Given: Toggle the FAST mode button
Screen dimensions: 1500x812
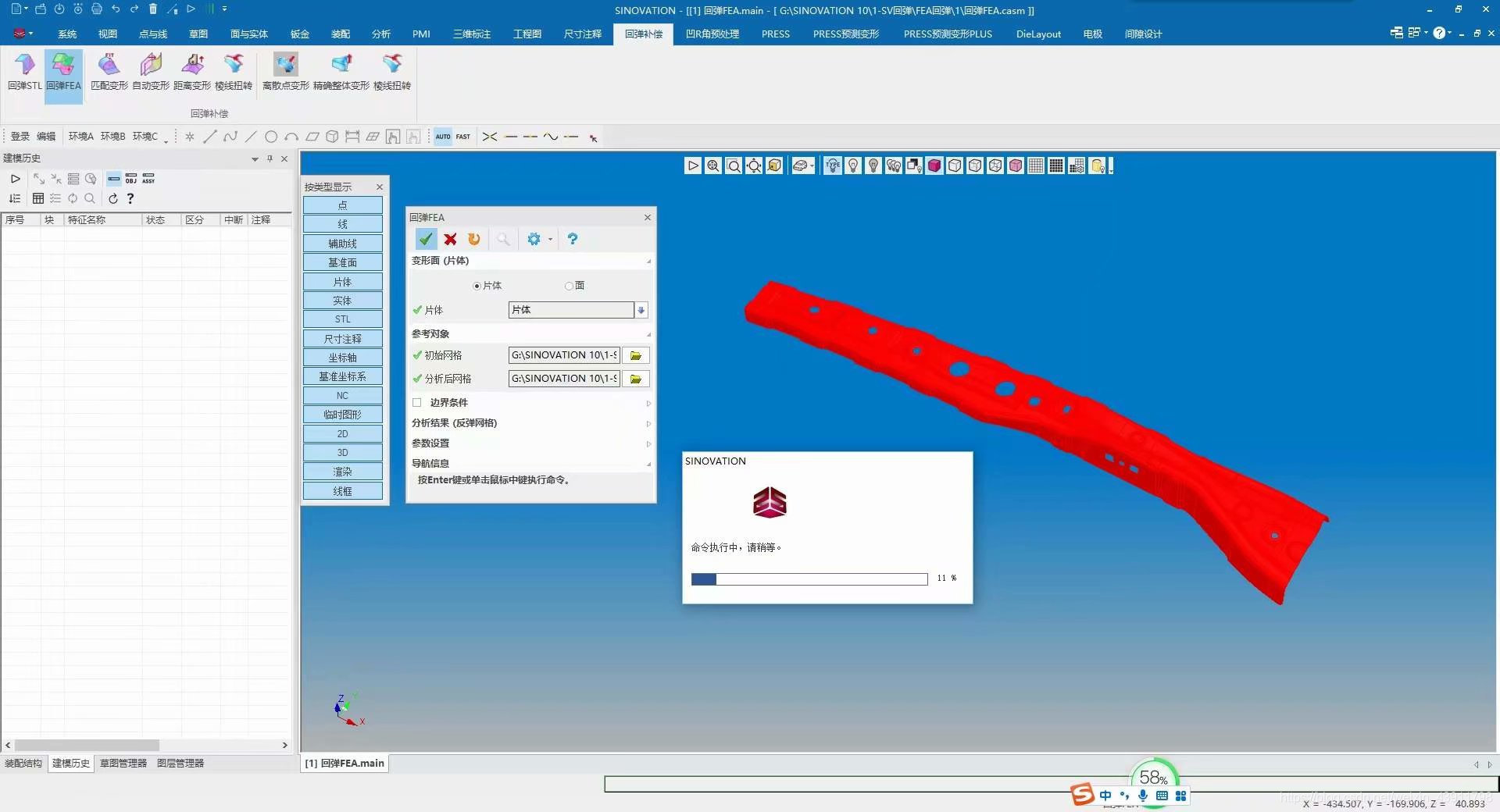Looking at the screenshot, I should [x=463, y=137].
